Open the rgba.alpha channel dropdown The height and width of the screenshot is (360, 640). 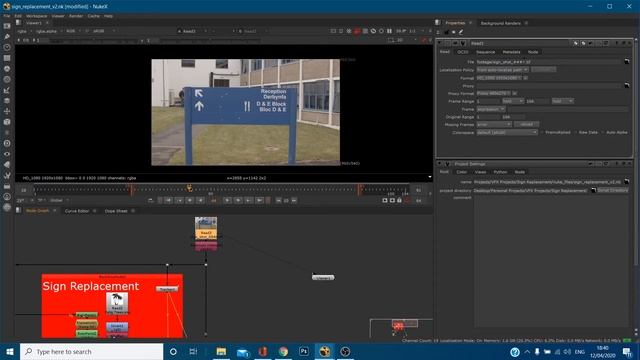[49, 31]
